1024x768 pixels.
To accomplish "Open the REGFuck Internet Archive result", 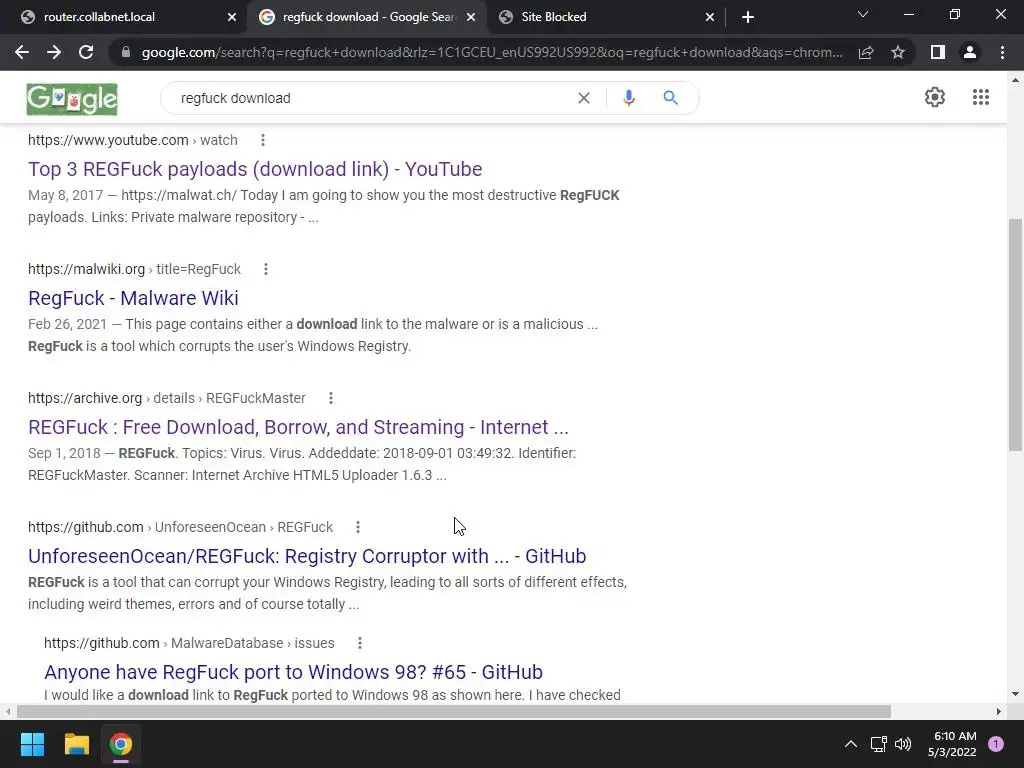I will click(x=298, y=427).
